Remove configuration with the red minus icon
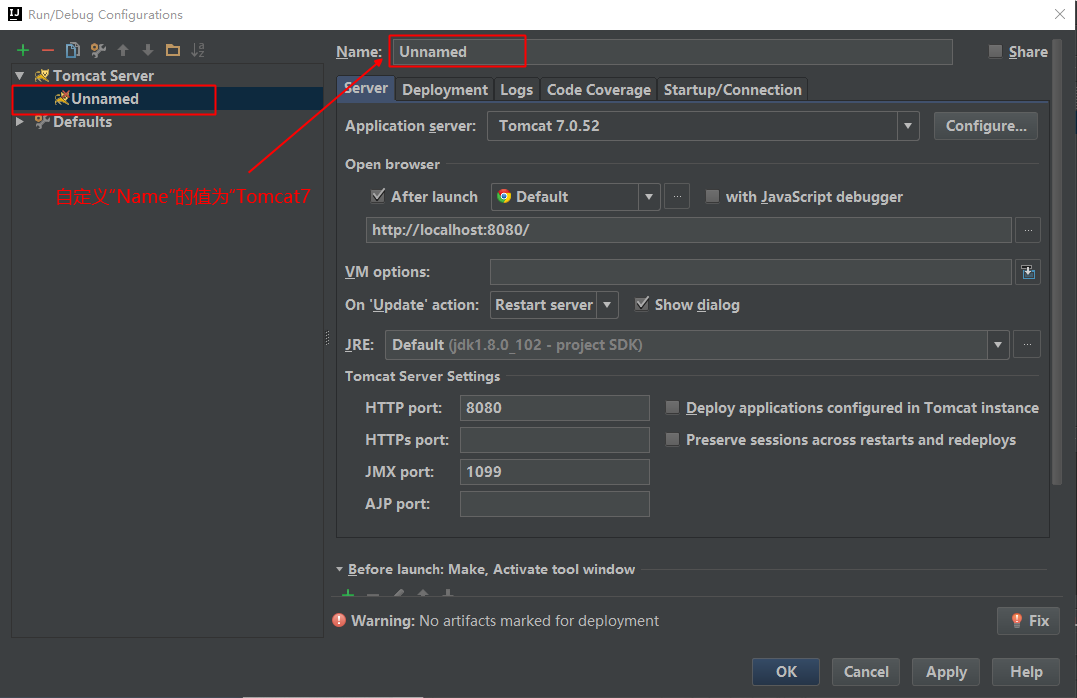1077x698 pixels. pos(47,50)
